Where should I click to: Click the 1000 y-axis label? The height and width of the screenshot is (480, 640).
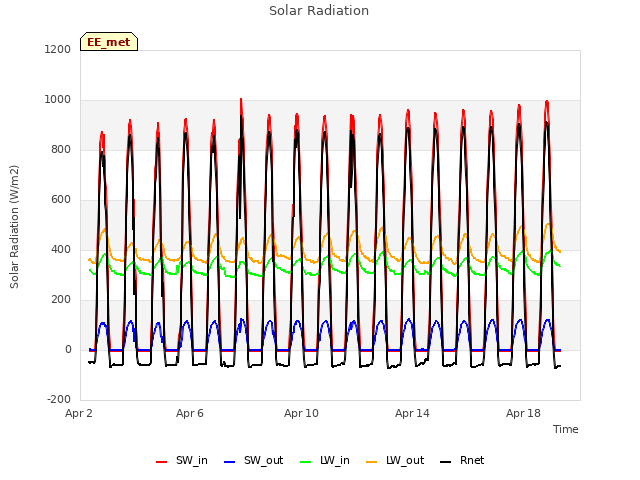tap(58, 100)
